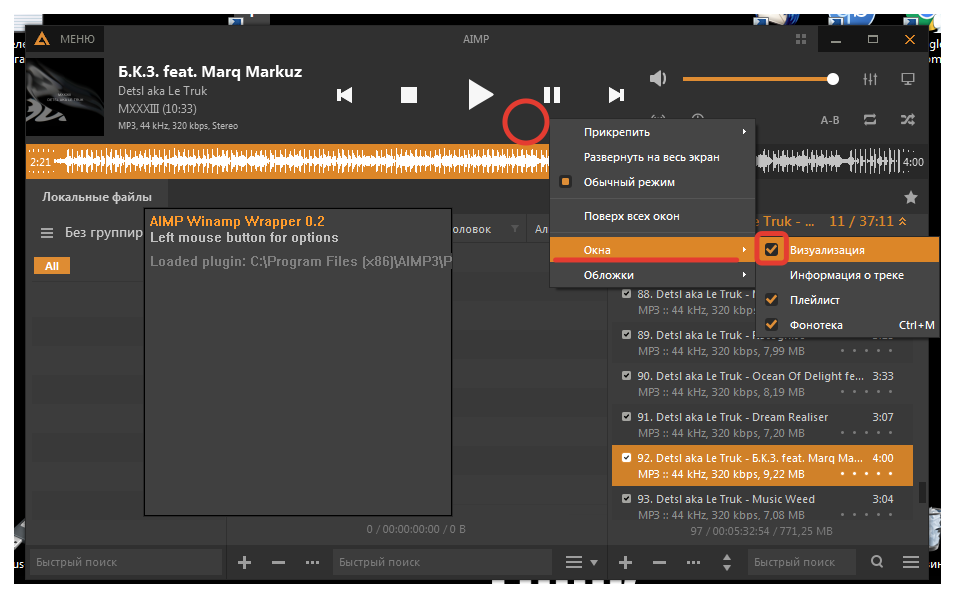Screen dimensions: 954x605
Task: Open playlist misc ellipsis menu
Action: (x=694, y=562)
